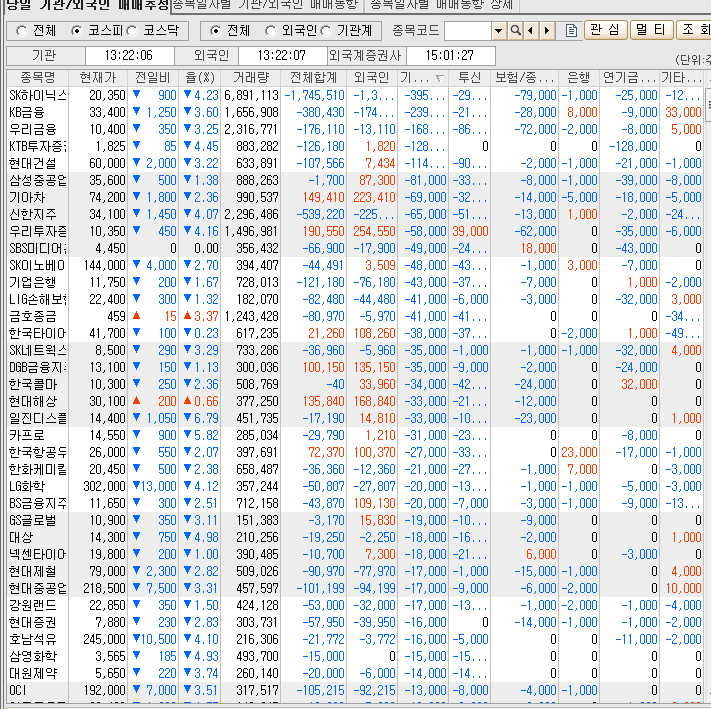Select the 현대해상 row name
Viewport: 711px width, 709px height.
[x=32, y=402]
